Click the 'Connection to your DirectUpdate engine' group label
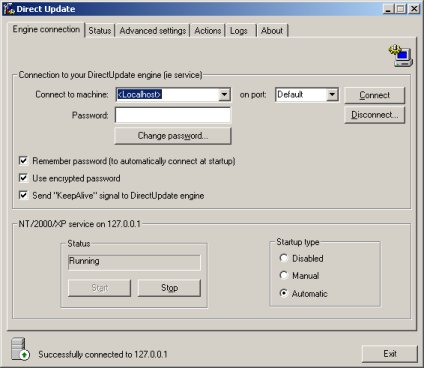The image size is (424, 368). click(110, 75)
